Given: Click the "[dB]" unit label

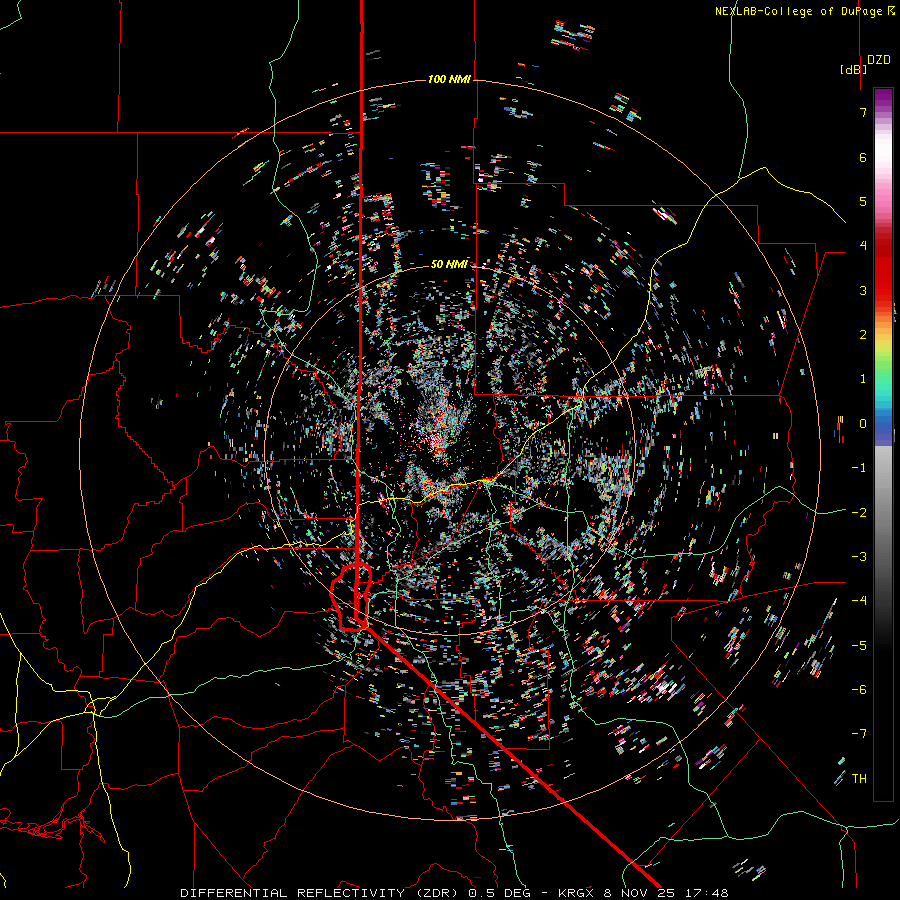Looking at the screenshot, I should click(854, 69).
